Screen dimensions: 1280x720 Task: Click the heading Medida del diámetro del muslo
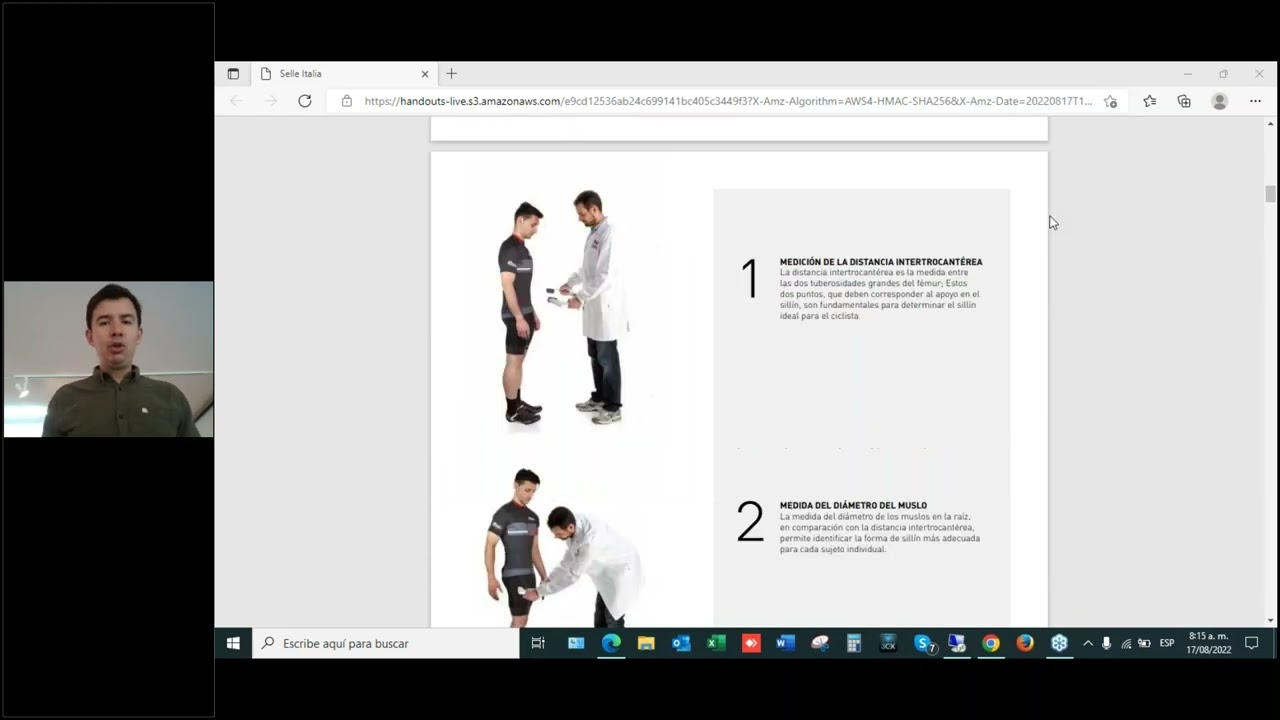click(853, 506)
